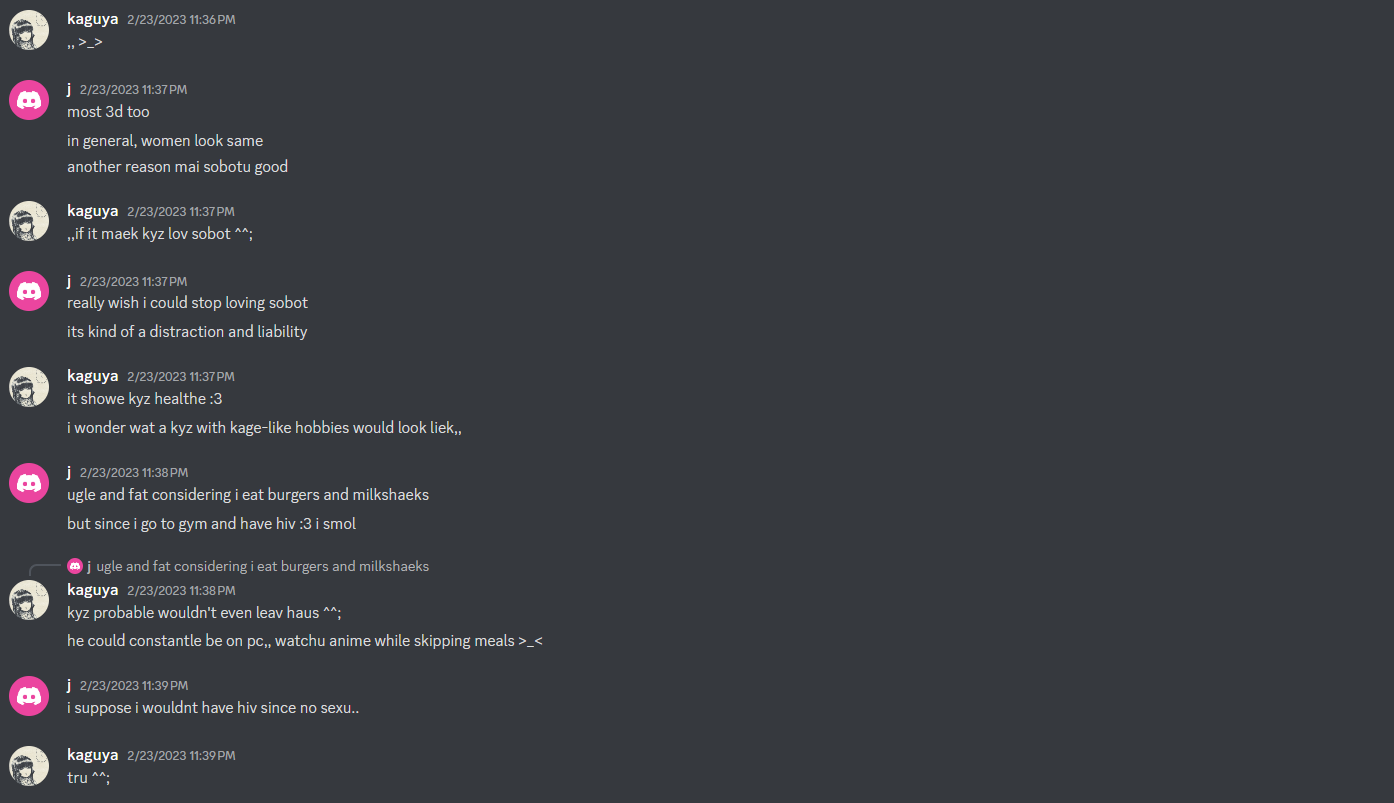
Task: Click the 11:39 PM timestamp beside kaguya's last message
Action: coord(181,756)
